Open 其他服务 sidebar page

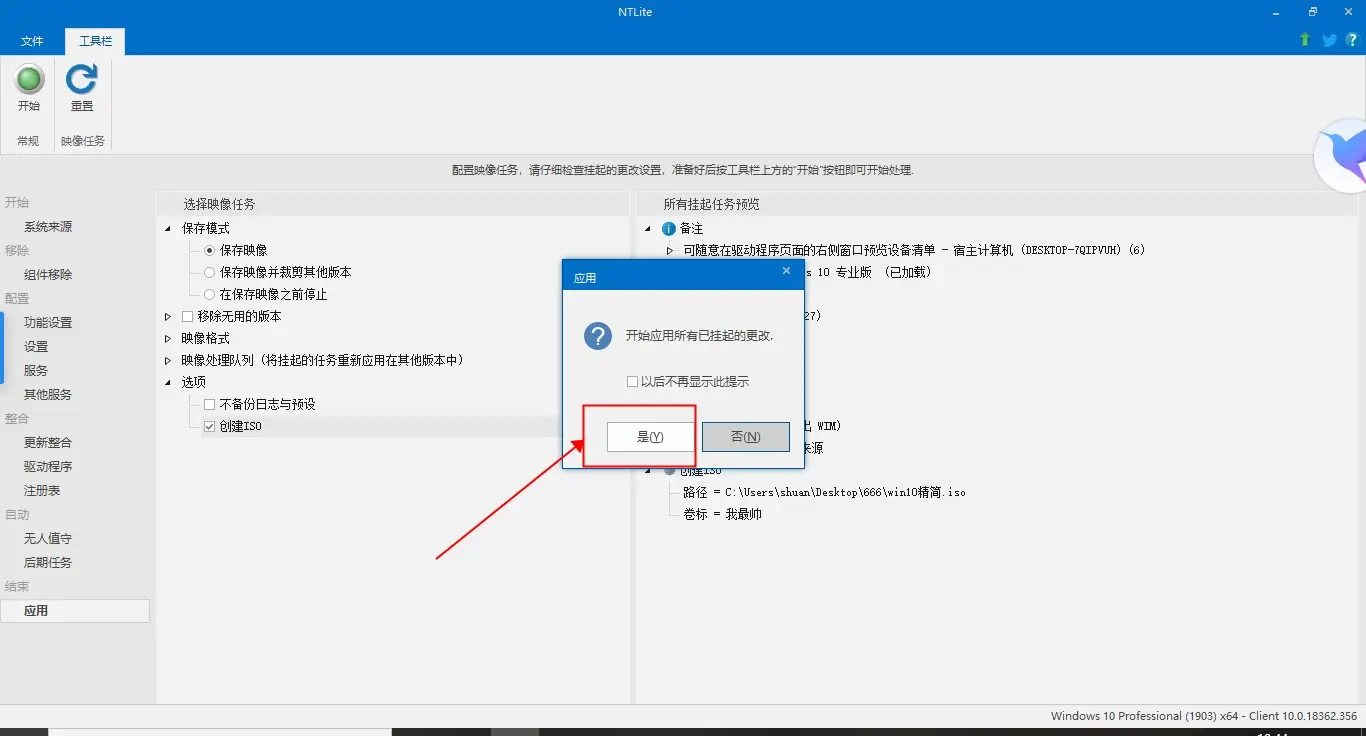pyautogui.click(x=48, y=394)
